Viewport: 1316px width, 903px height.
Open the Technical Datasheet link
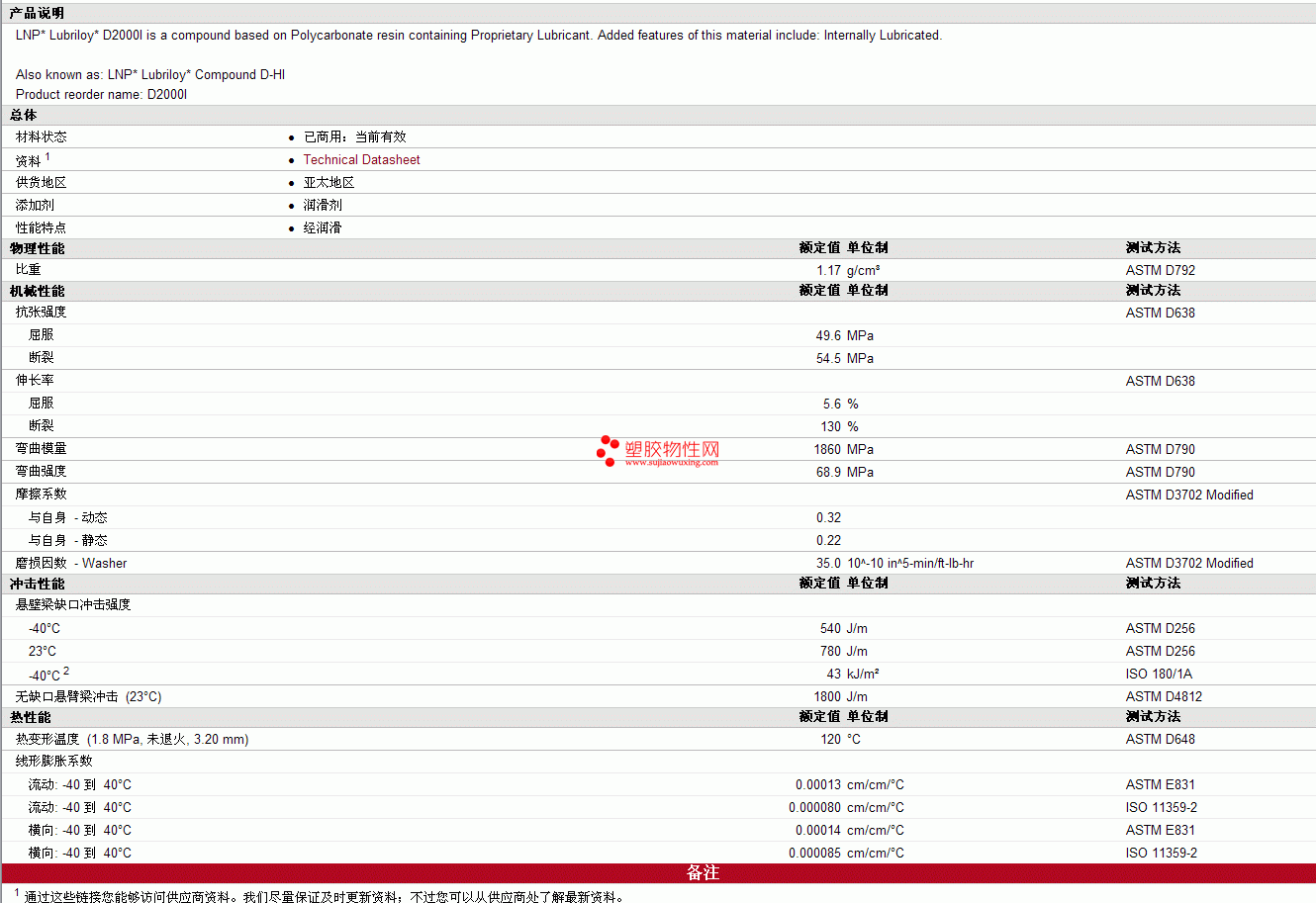(x=361, y=159)
